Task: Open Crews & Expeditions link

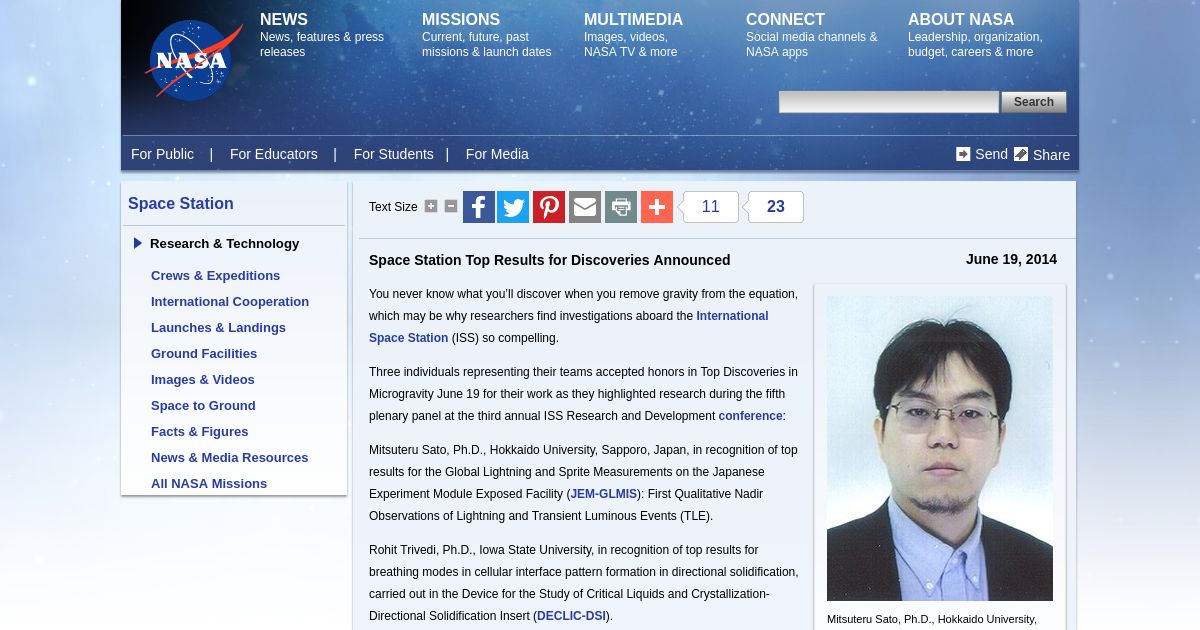Action: coord(215,275)
